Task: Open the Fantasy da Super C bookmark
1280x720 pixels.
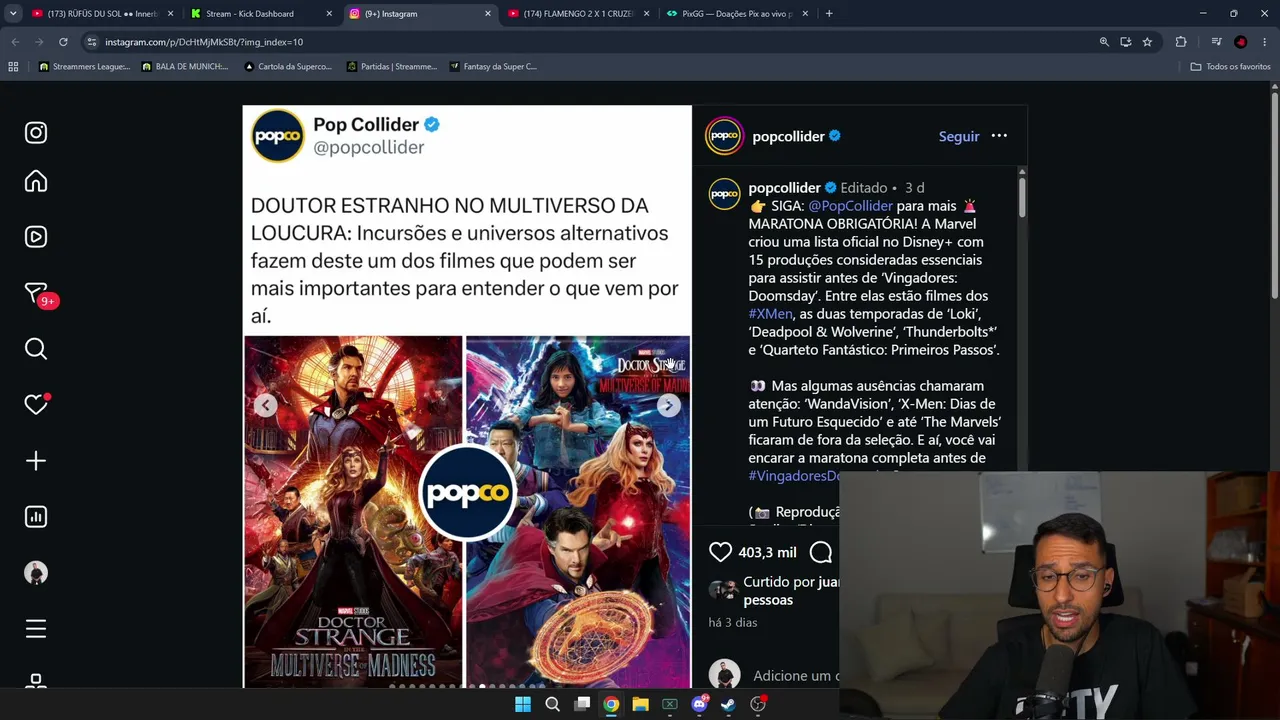Action: 493,67
